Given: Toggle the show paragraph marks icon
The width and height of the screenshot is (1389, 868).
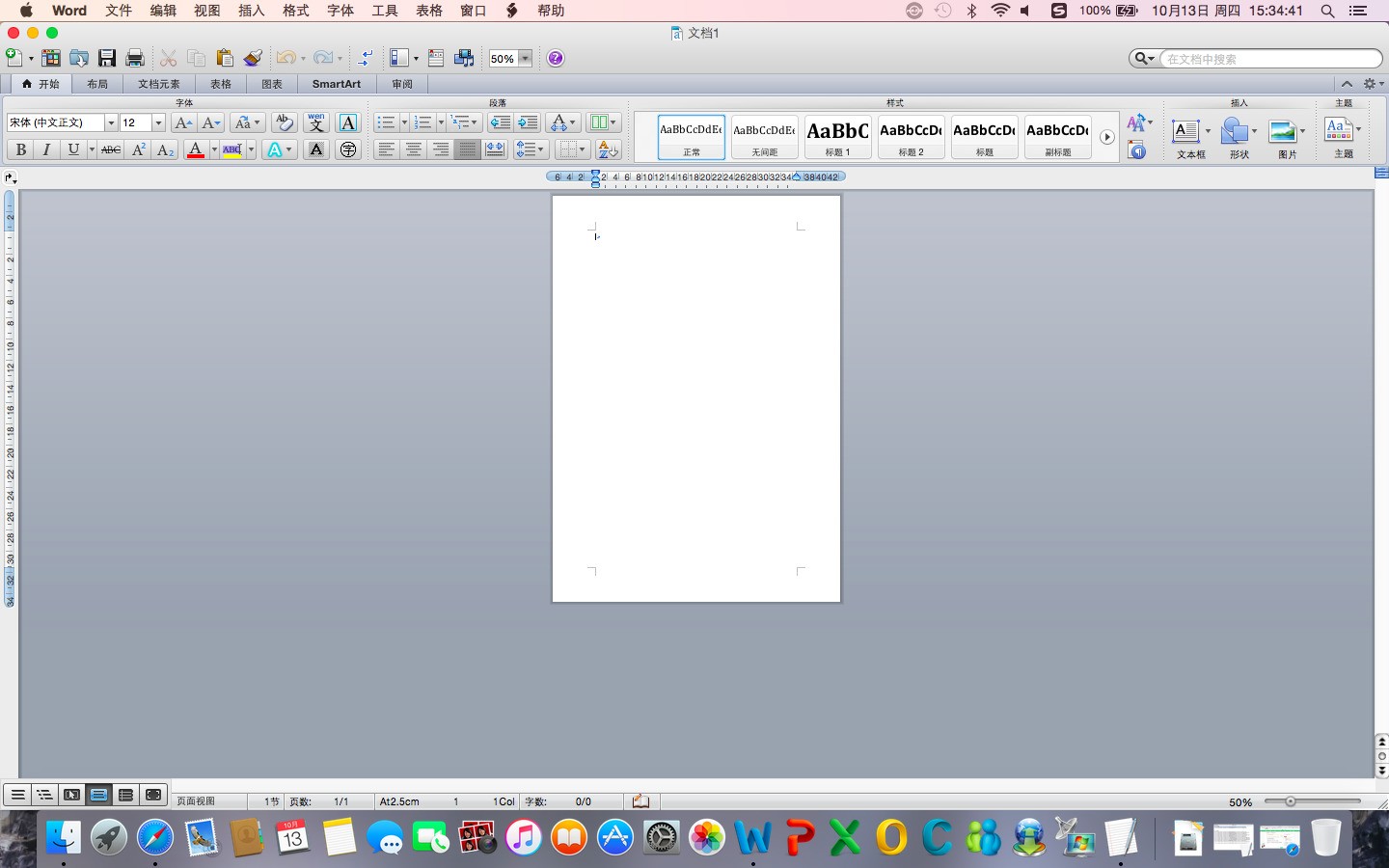Looking at the screenshot, I should 366,58.
